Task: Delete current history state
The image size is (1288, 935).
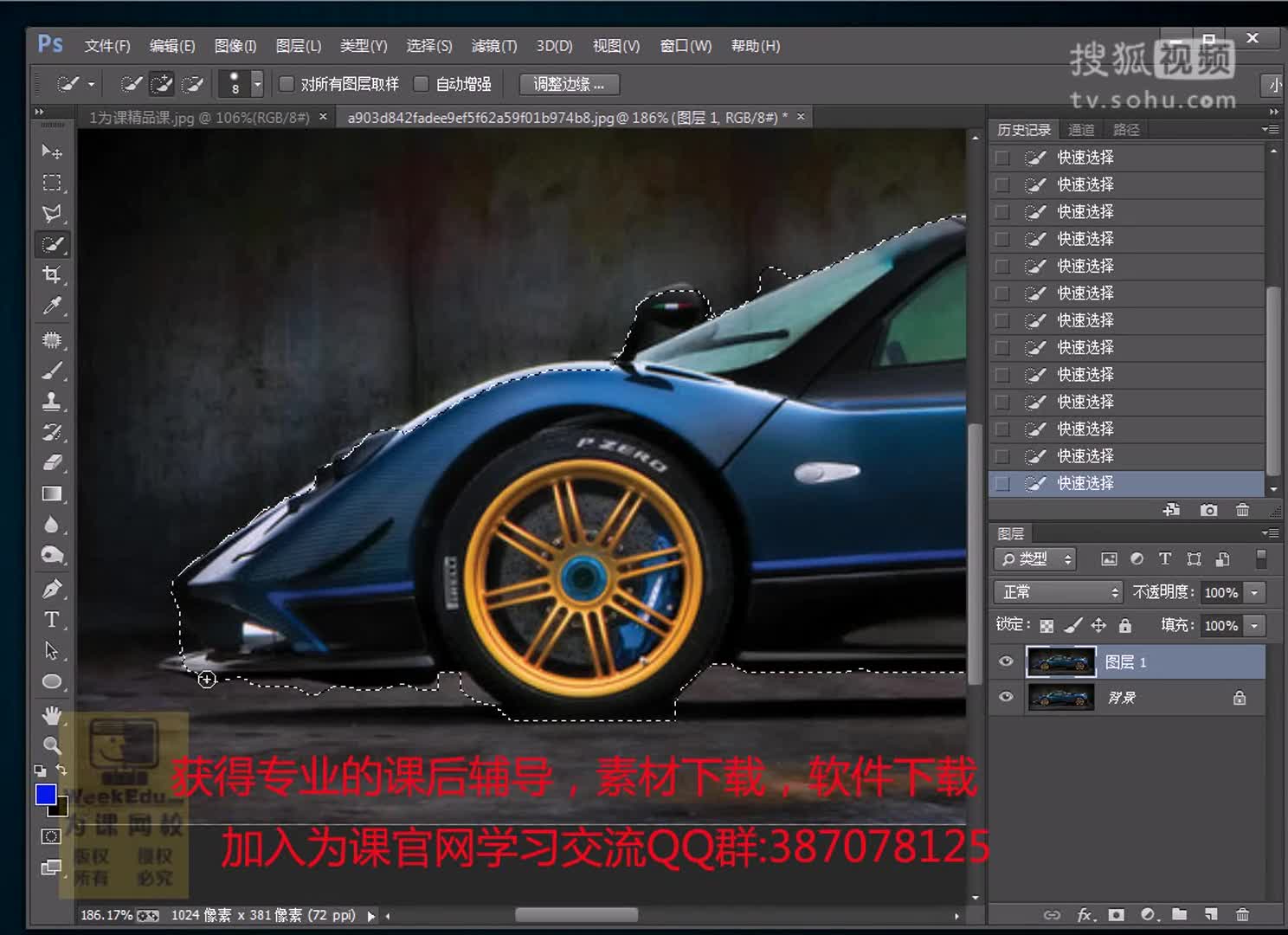Action: 1242,510
